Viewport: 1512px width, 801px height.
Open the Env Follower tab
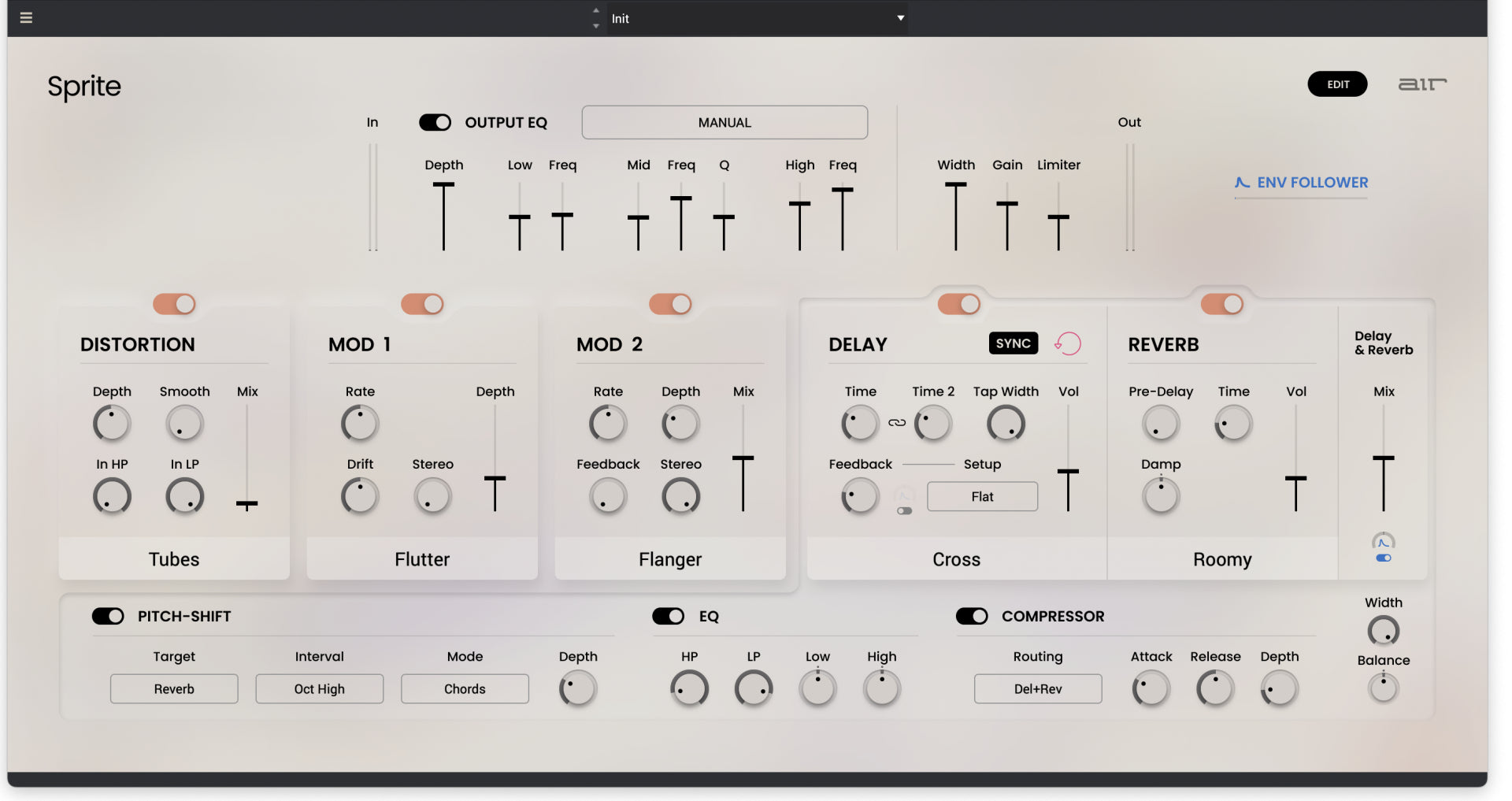[1301, 183]
